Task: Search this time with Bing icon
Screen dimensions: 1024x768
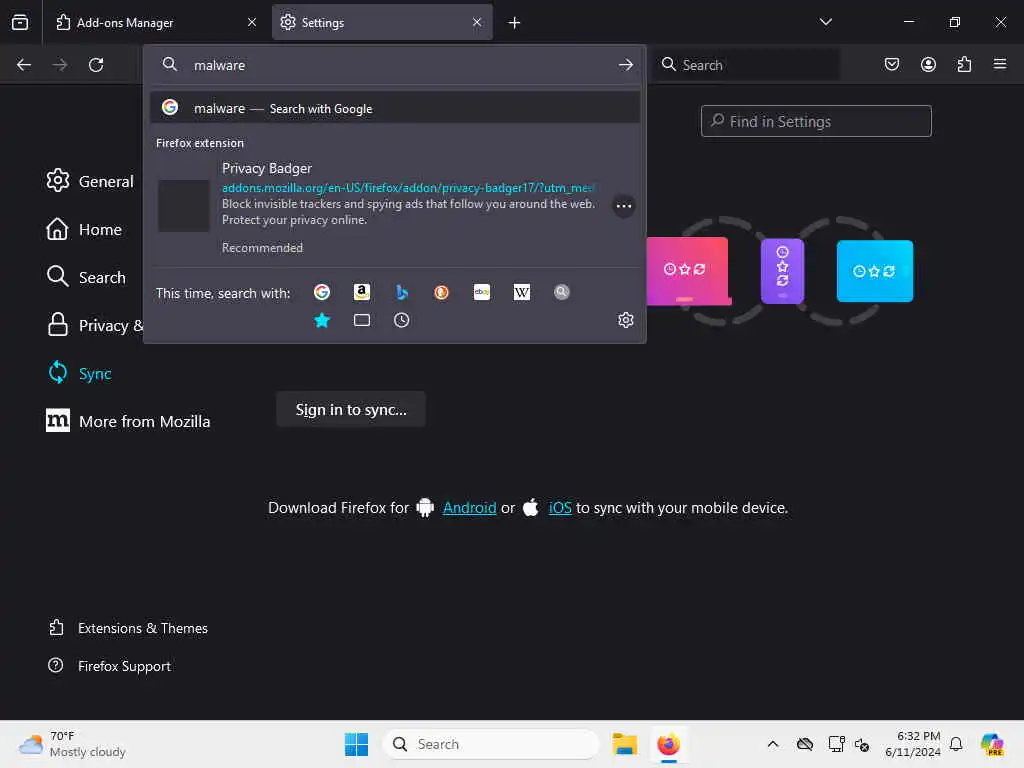Action: 402,292
